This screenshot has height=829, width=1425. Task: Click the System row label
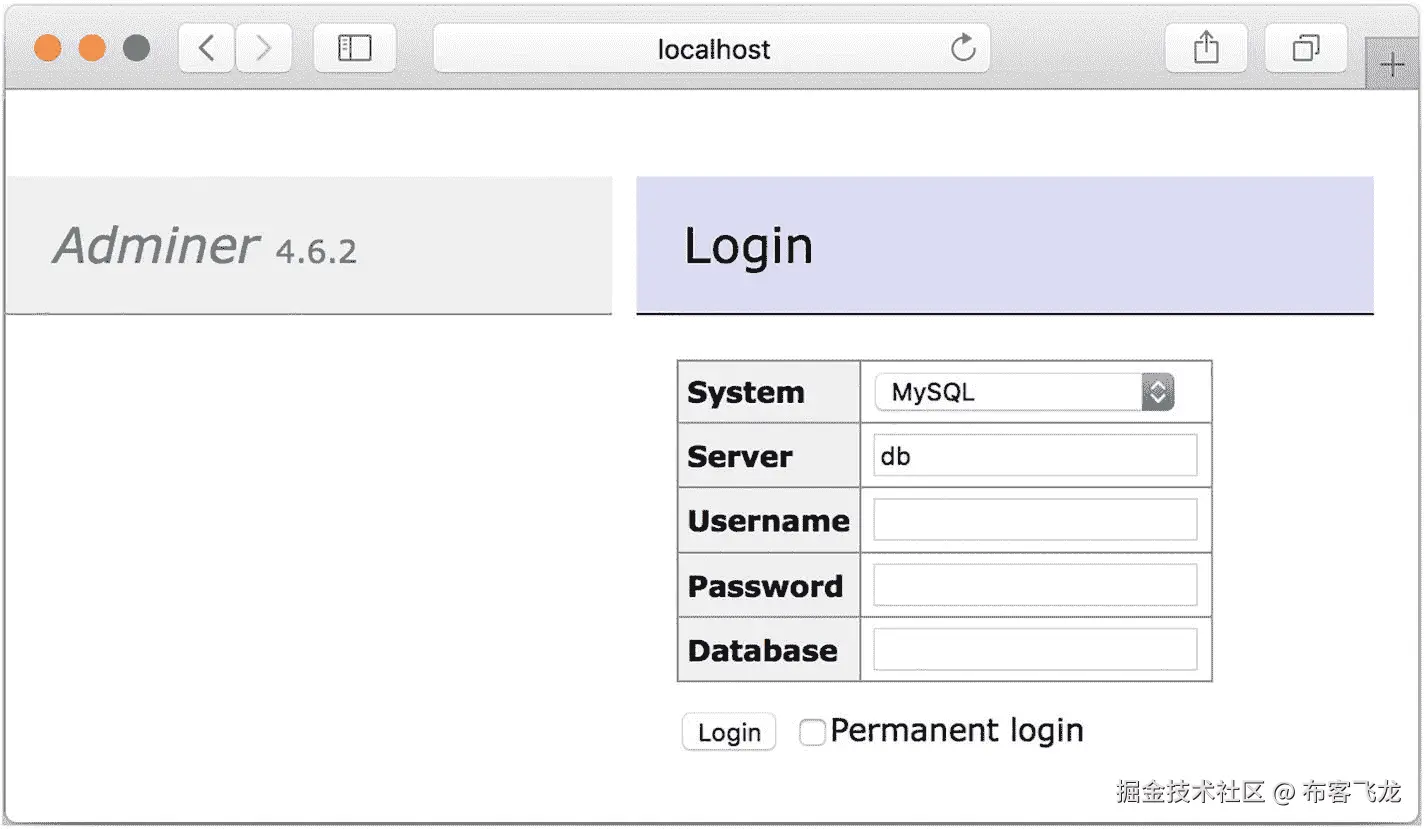tap(746, 392)
